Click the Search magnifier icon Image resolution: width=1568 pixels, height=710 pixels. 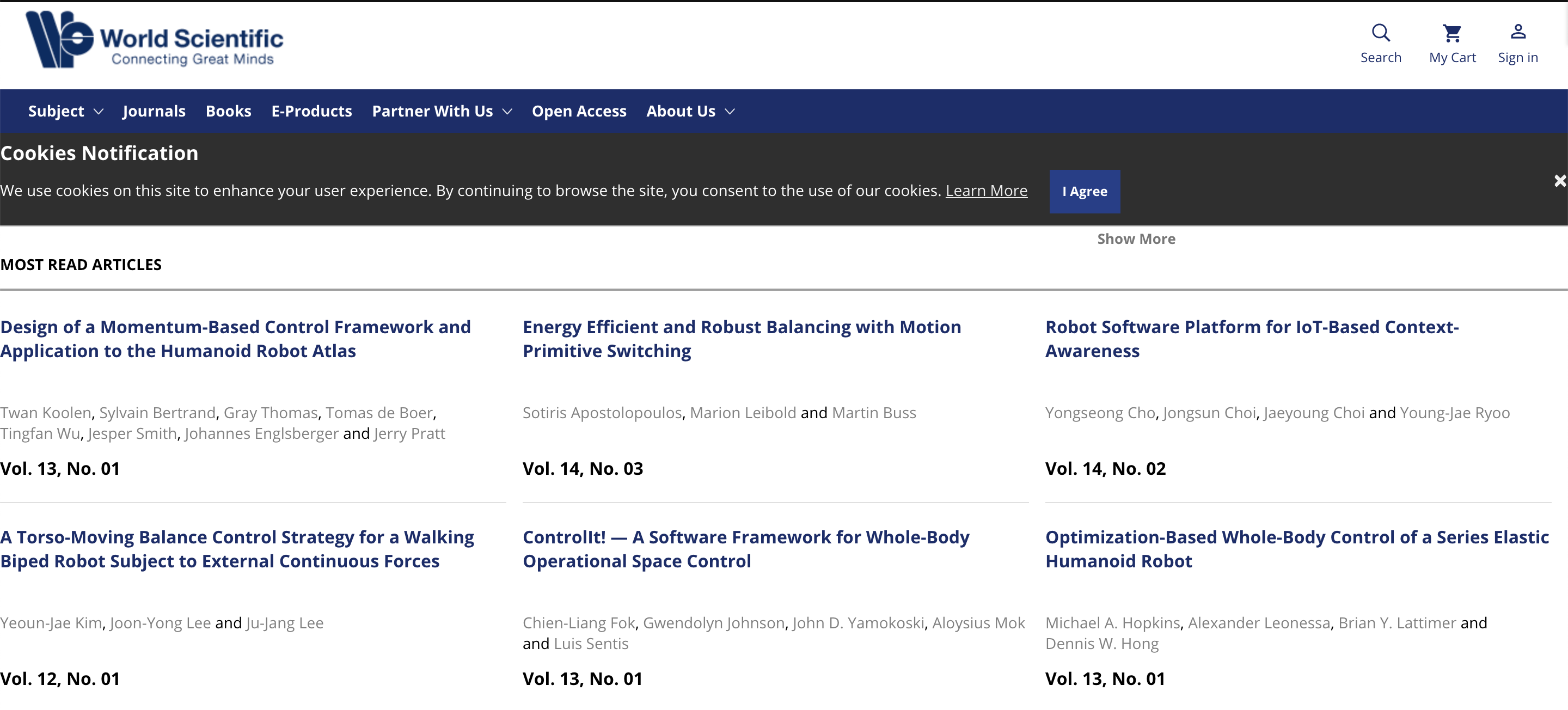[1381, 33]
